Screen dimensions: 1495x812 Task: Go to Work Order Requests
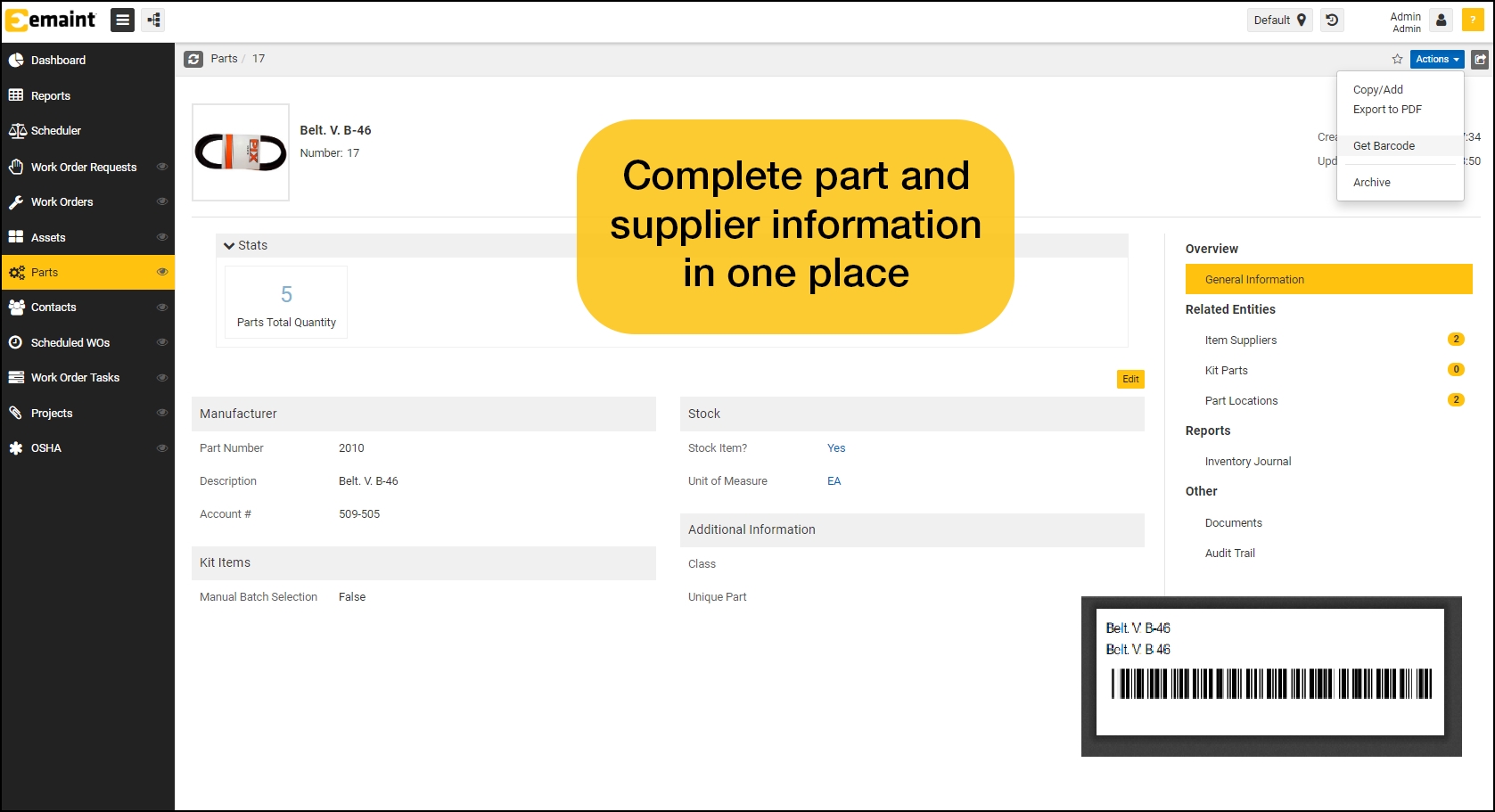(83, 167)
